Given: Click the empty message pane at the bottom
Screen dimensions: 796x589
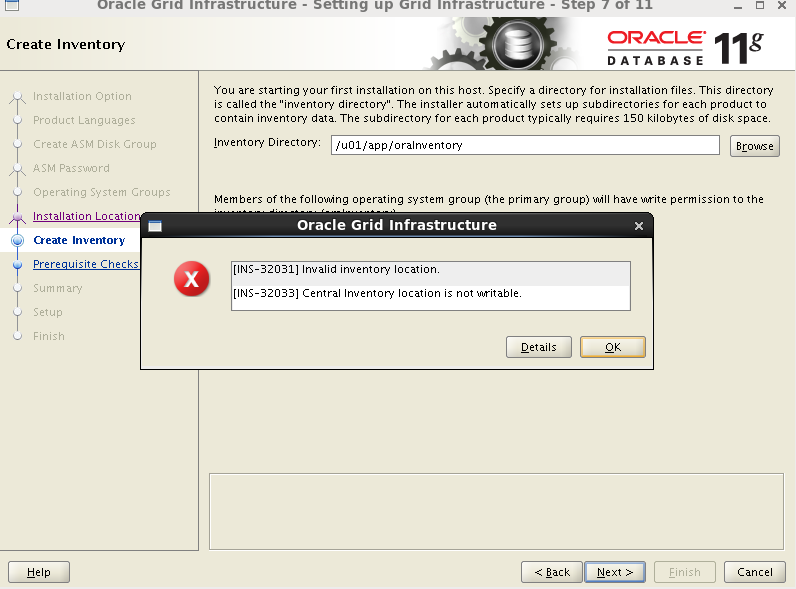Looking at the screenshot, I should click(496, 511).
